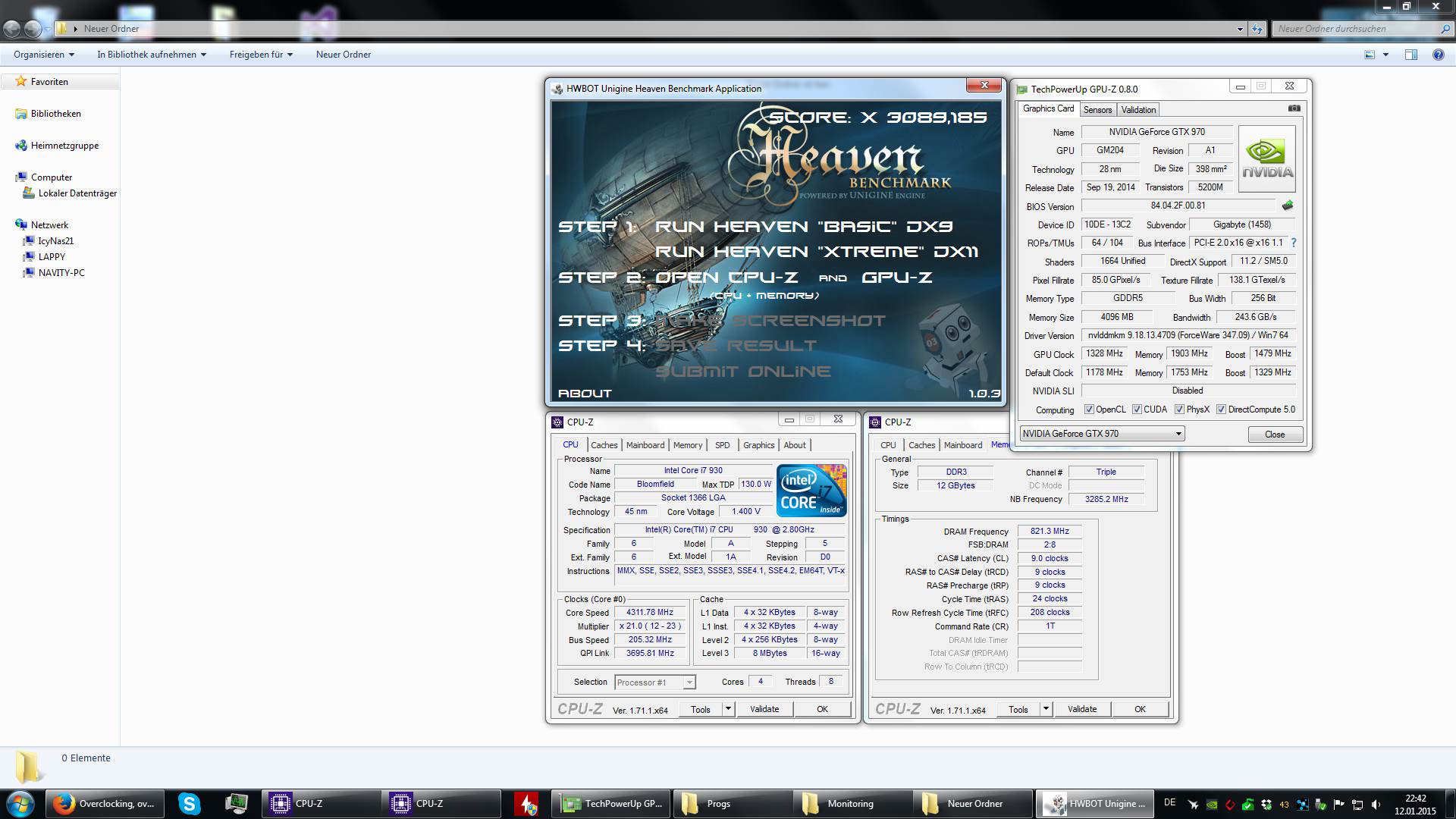Open TechPowerUp GPU-Z taskbar button
Image resolution: width=1456 pixels, height=819 pixels.
(612, 803)
